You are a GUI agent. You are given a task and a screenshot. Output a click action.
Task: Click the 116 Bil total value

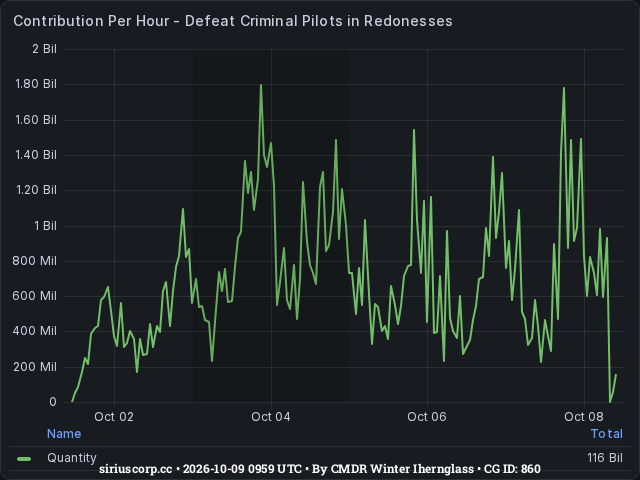605,458
